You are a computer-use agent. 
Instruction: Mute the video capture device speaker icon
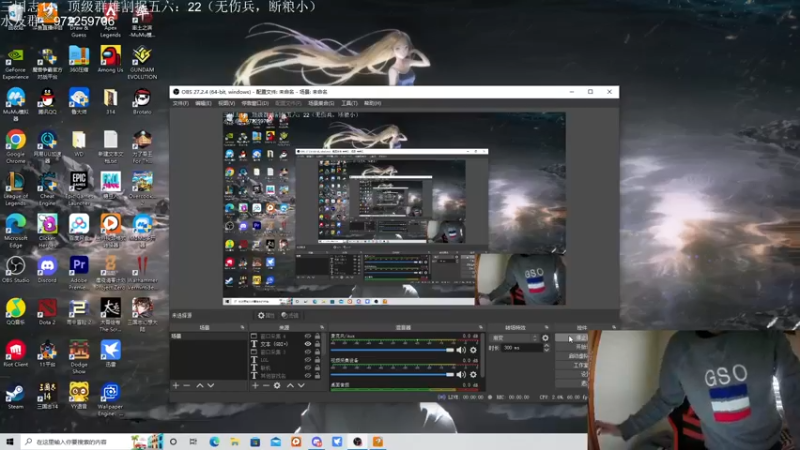pyautogui.click(x=461, y=374)
